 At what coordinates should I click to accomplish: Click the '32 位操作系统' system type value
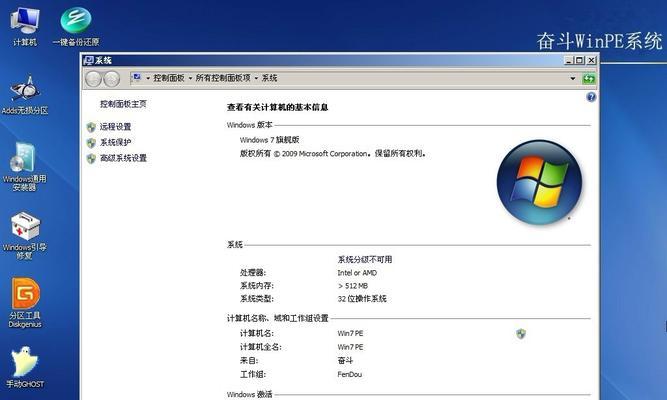(362, 299)
